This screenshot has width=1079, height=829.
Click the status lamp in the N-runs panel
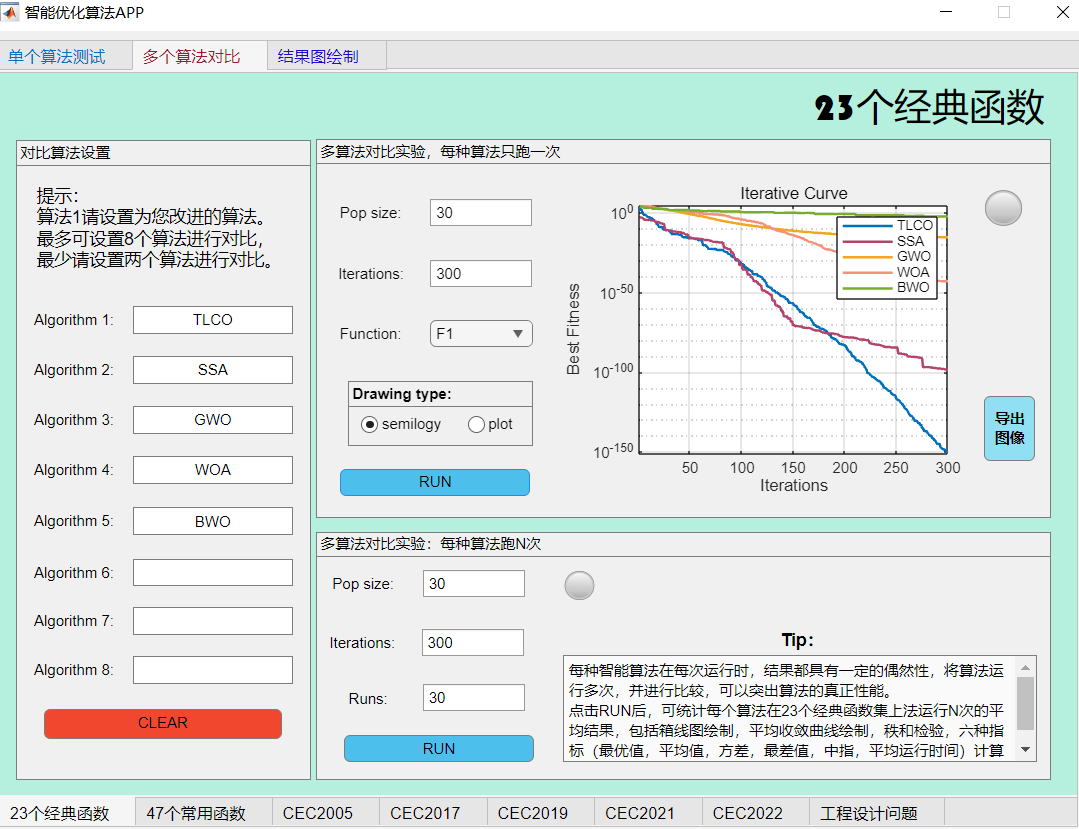coord(579,585)
